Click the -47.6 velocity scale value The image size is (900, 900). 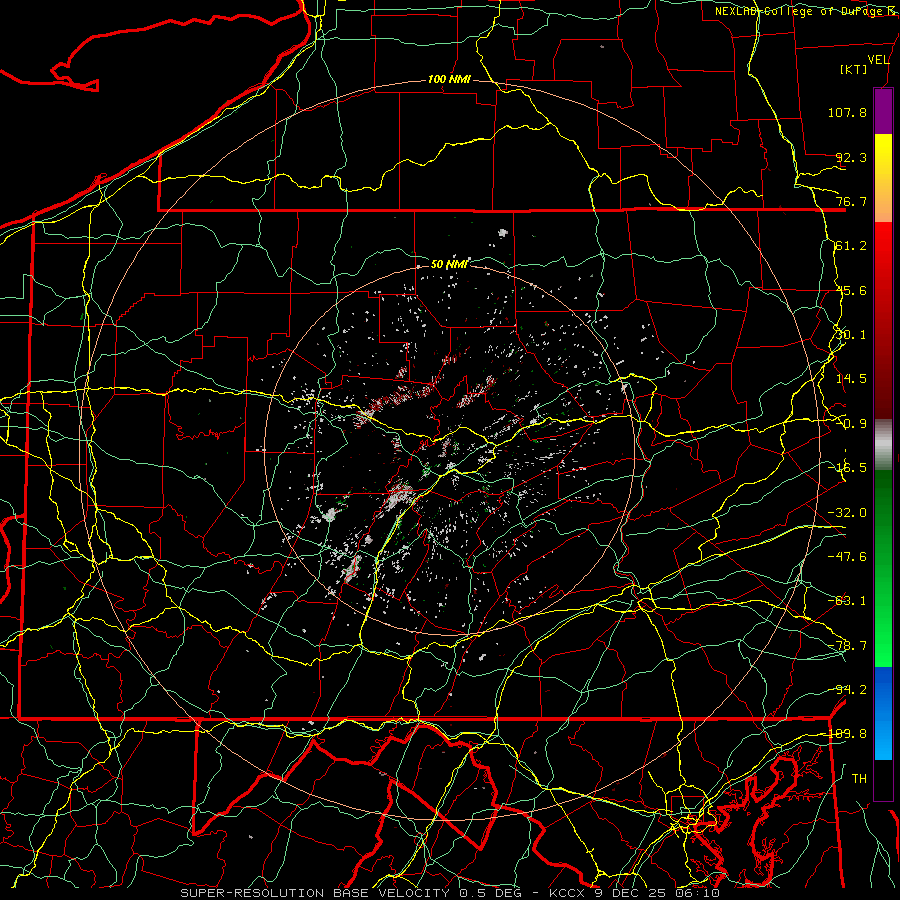point(847,557)
